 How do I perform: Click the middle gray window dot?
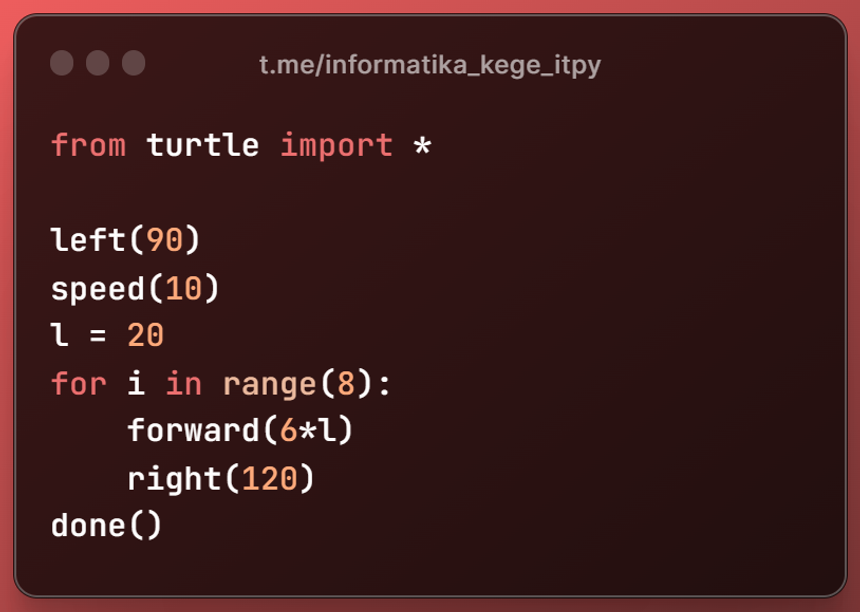(x=98, y=64)
